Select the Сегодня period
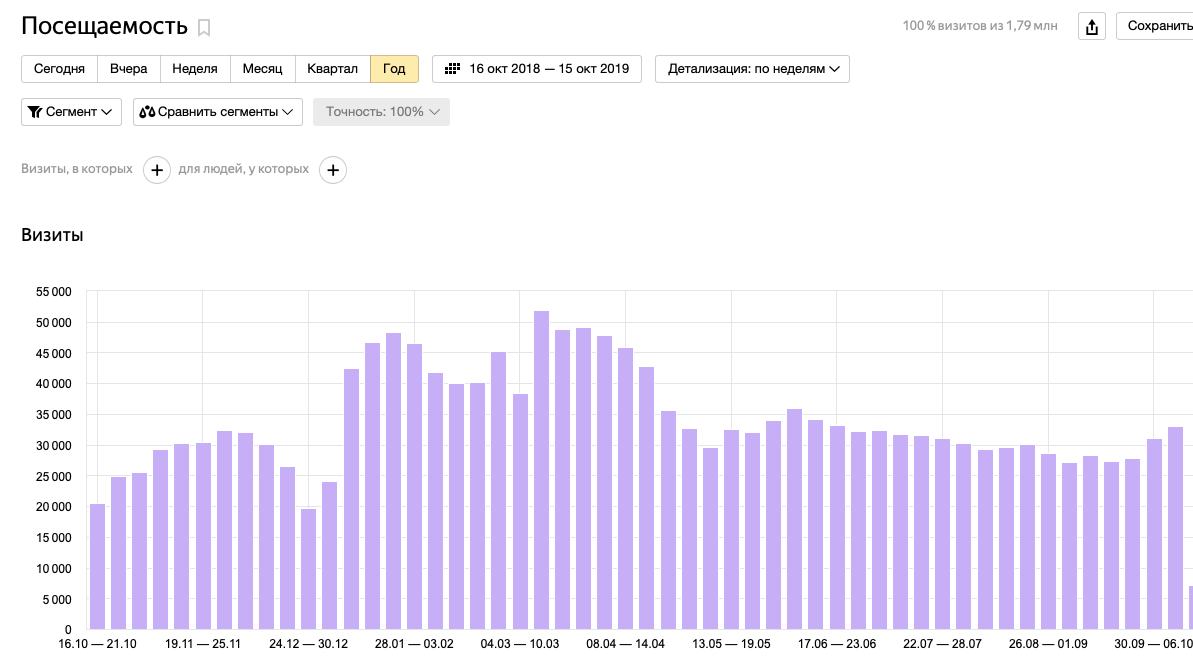1193x661 pixels. point(59,69)
